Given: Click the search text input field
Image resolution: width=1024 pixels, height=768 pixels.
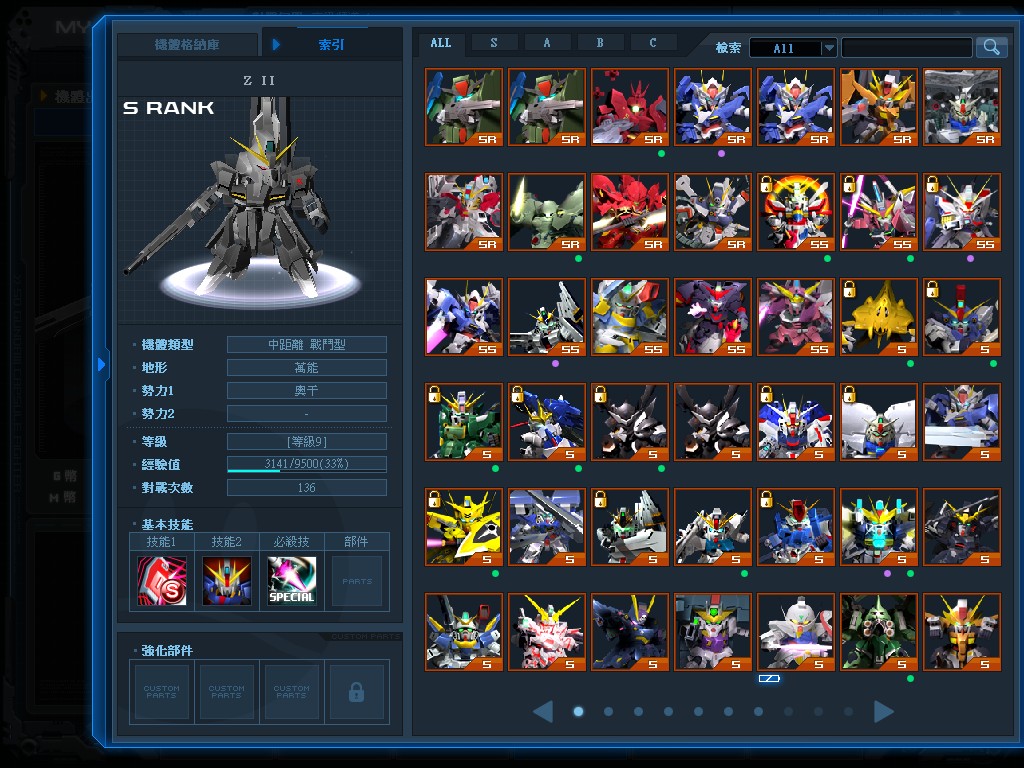Looking at the screenshot, I should [906, 47].
